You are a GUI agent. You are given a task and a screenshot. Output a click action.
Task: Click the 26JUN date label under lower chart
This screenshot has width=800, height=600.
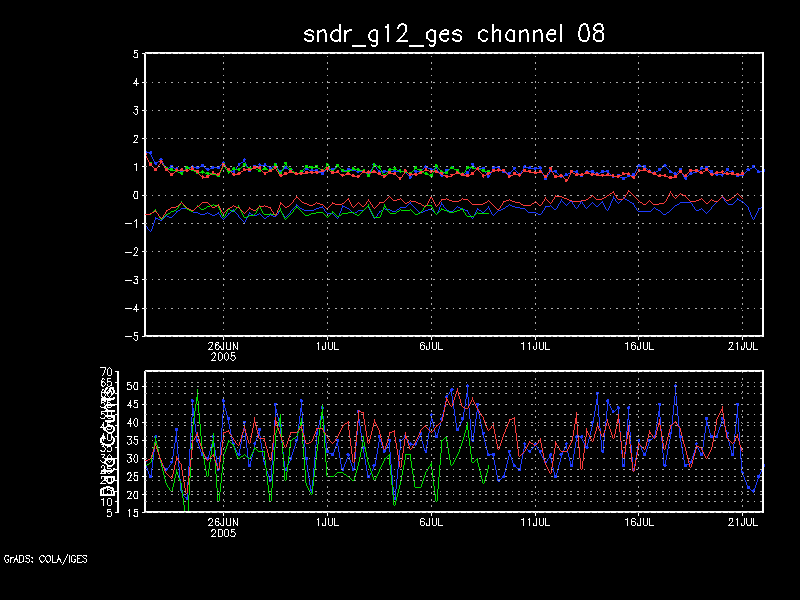click(222, 522)
